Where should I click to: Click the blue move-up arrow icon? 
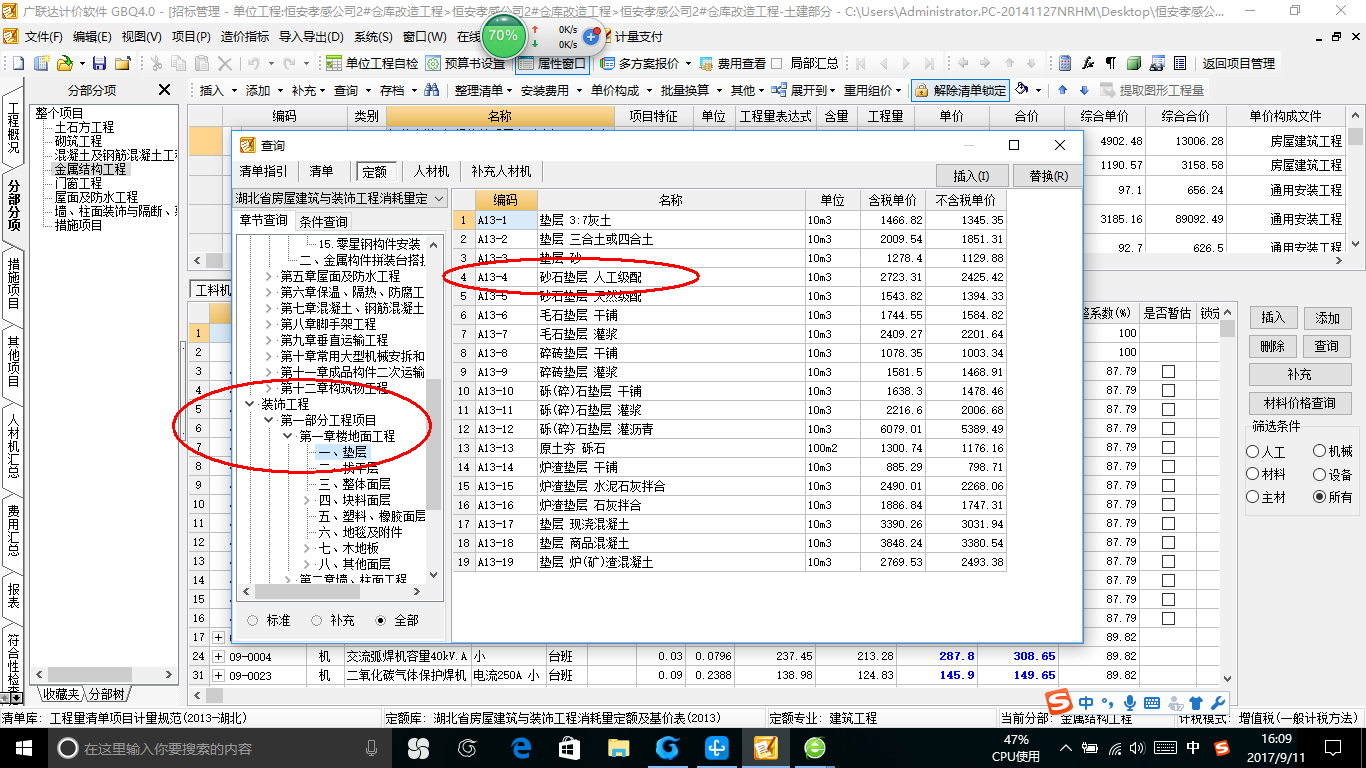1062,90
